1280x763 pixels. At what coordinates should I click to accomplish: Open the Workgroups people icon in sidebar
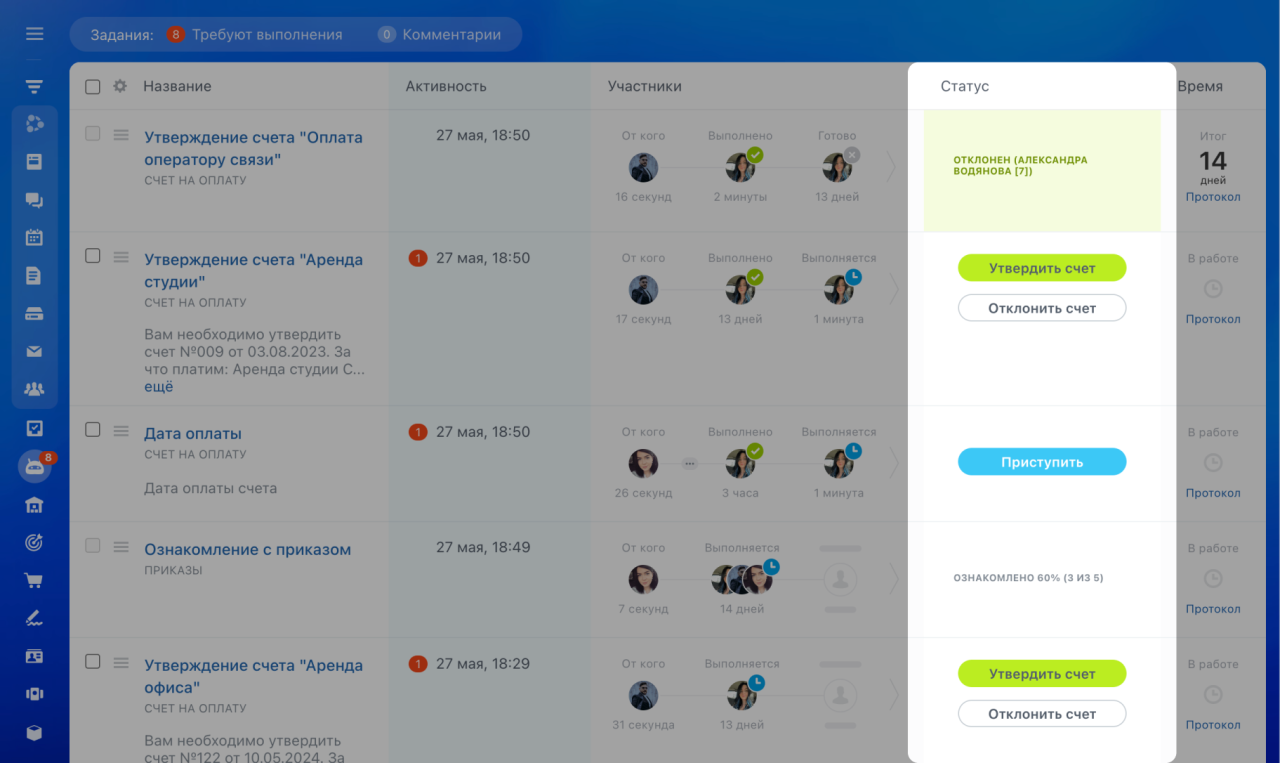[34, 390]
